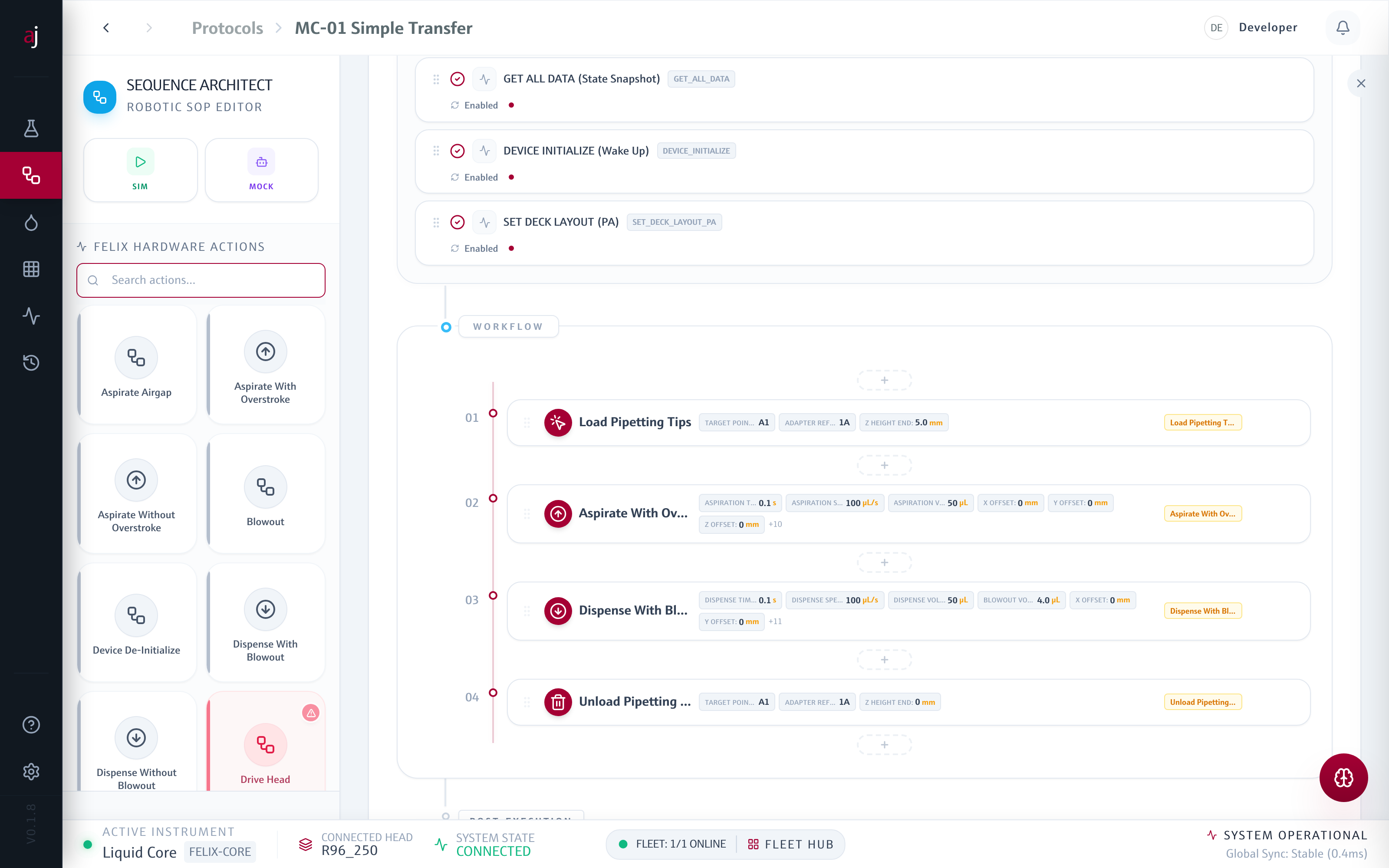Click the Unload Pipetting... orange tag

[x=1202, y=702]
